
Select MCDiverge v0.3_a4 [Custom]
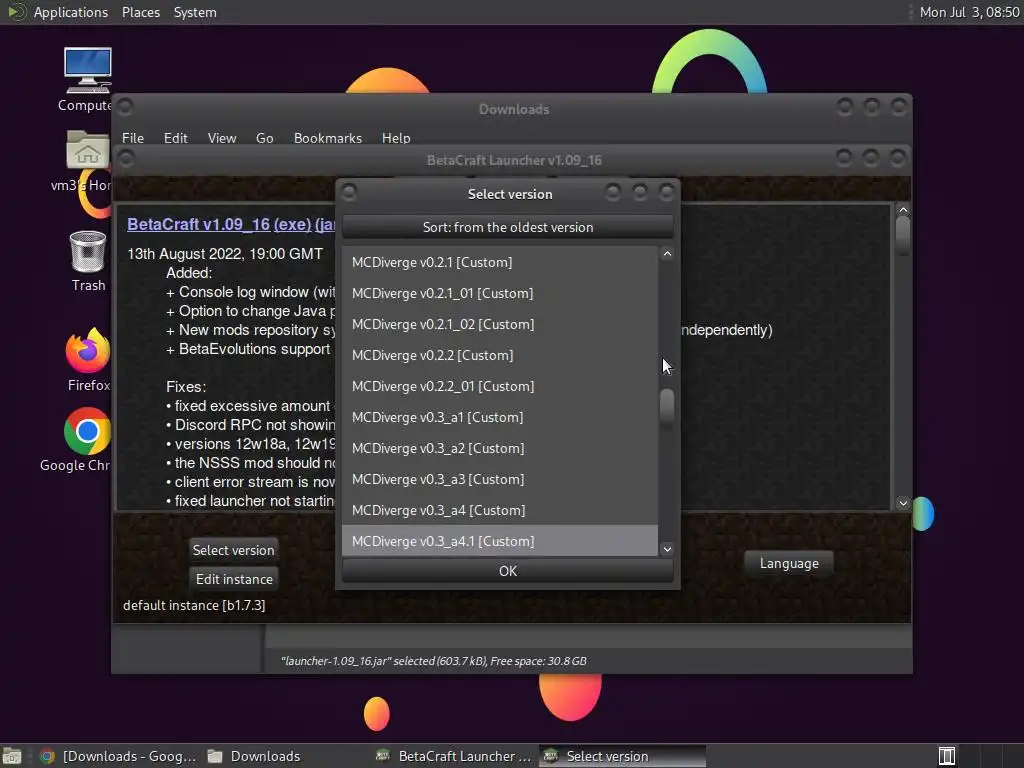[500, 510]
